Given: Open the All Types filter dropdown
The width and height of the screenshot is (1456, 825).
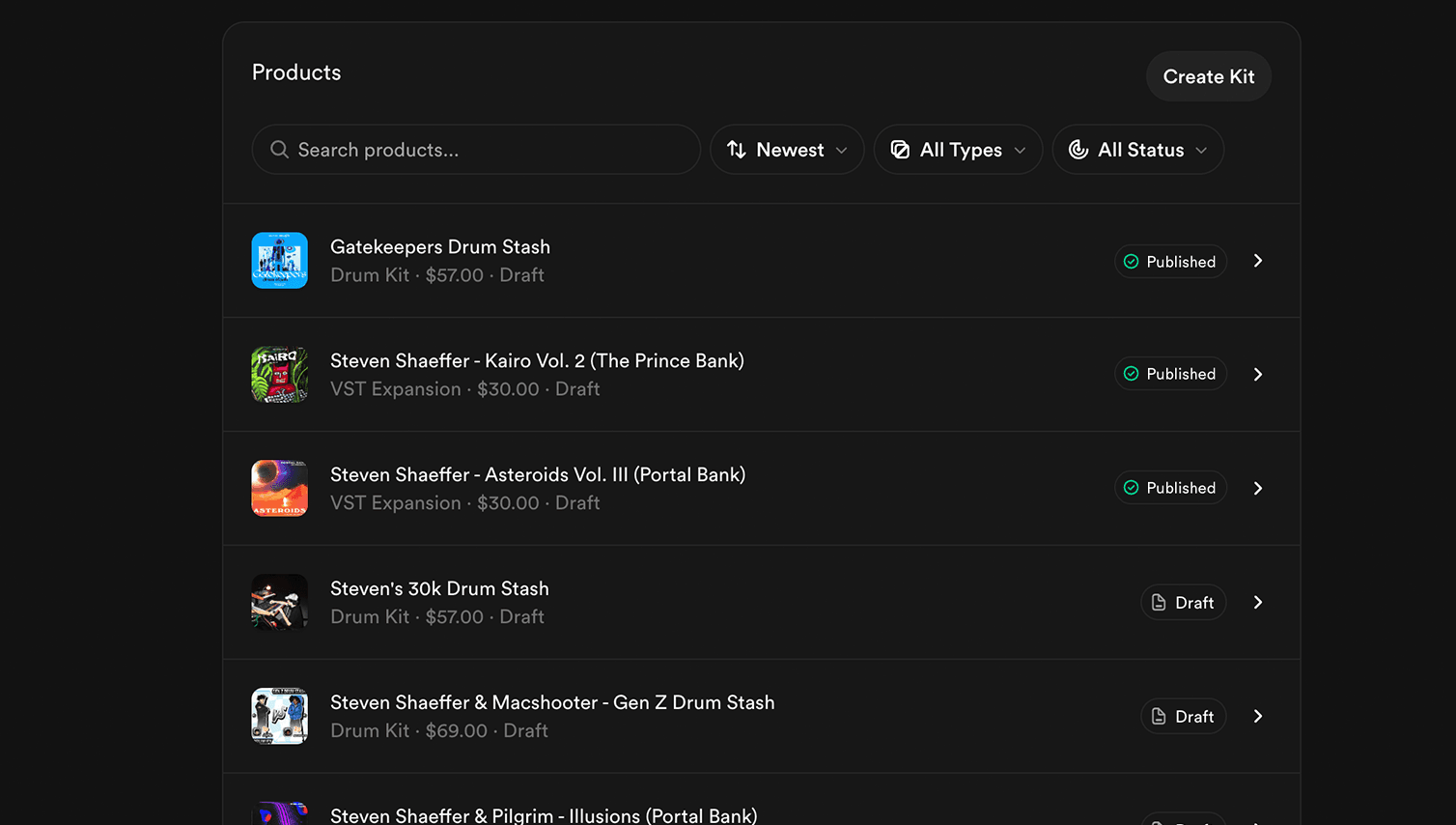Looking at the screenshot, I should (958, 150).
